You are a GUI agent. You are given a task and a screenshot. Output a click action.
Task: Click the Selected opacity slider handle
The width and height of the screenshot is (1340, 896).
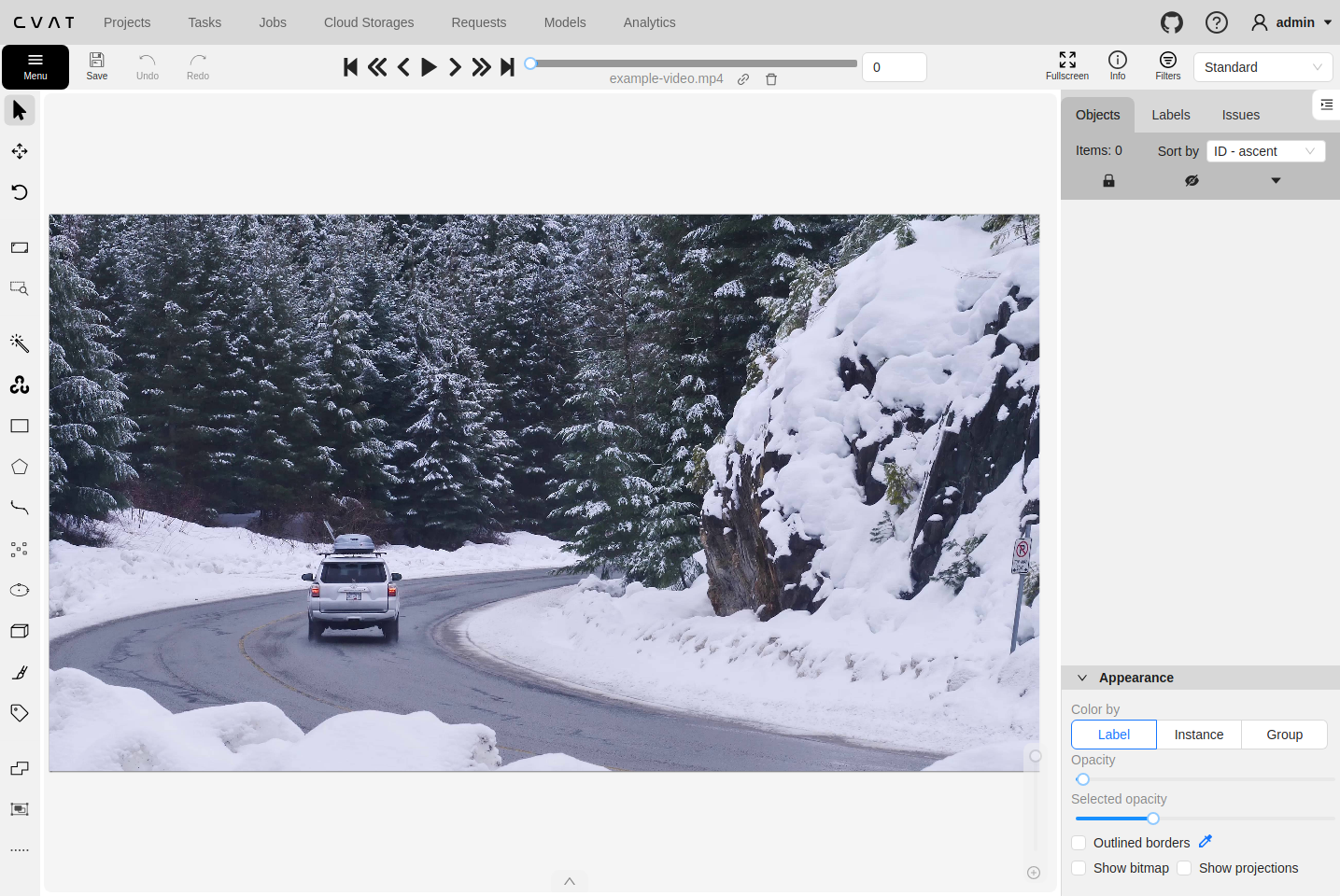pyautogui.click(x=1153, y=819)
